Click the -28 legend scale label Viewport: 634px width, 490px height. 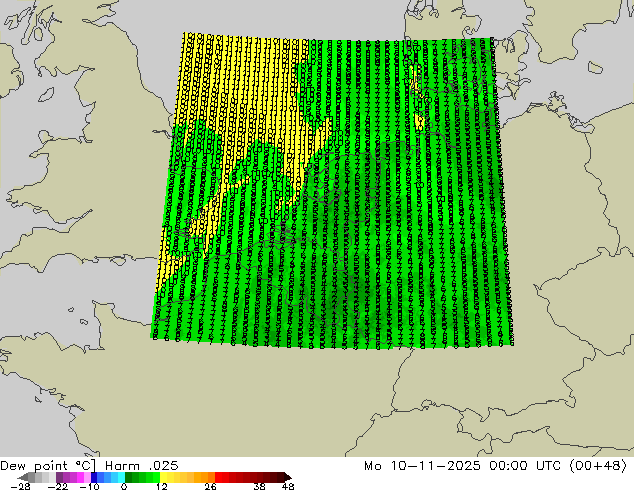(19, 486)
